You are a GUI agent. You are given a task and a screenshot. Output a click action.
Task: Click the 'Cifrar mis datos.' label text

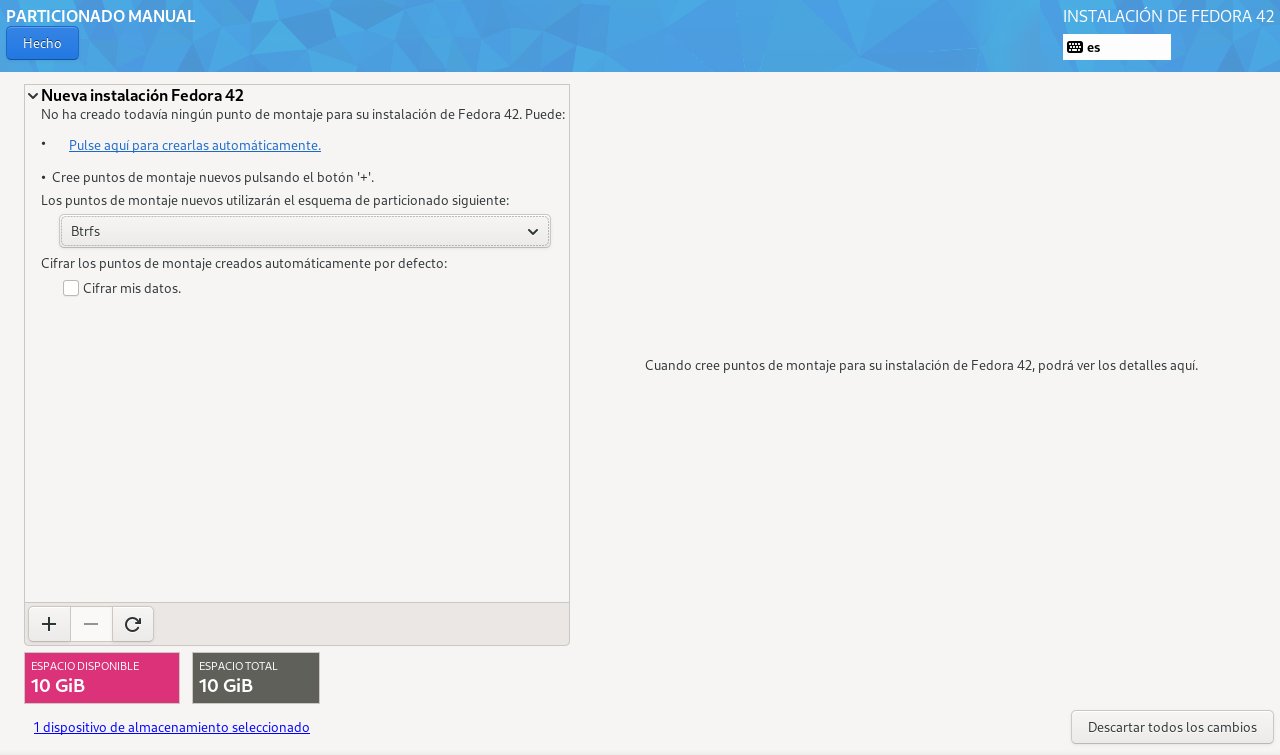click(132, 288)
